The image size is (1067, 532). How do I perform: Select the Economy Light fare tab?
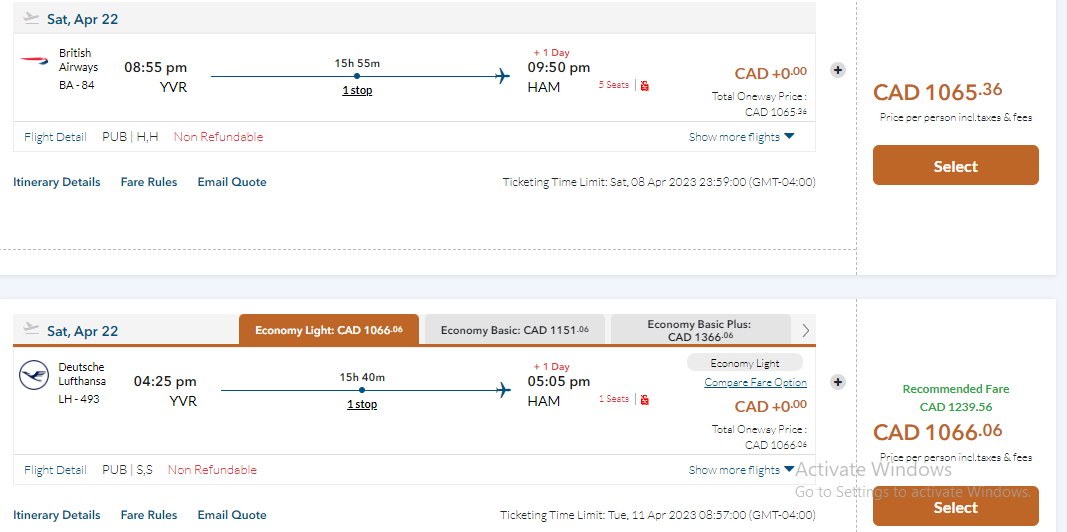click(328, 330)
